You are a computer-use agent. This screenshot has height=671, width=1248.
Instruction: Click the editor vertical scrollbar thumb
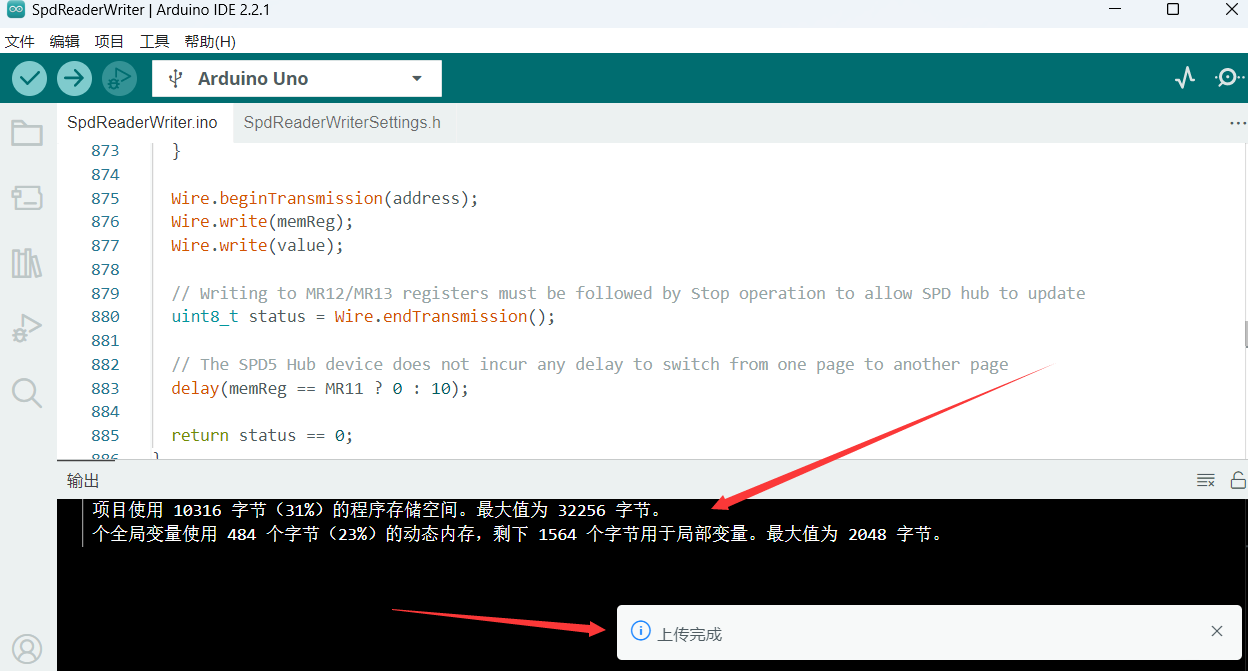click(x=1245, y=335)
